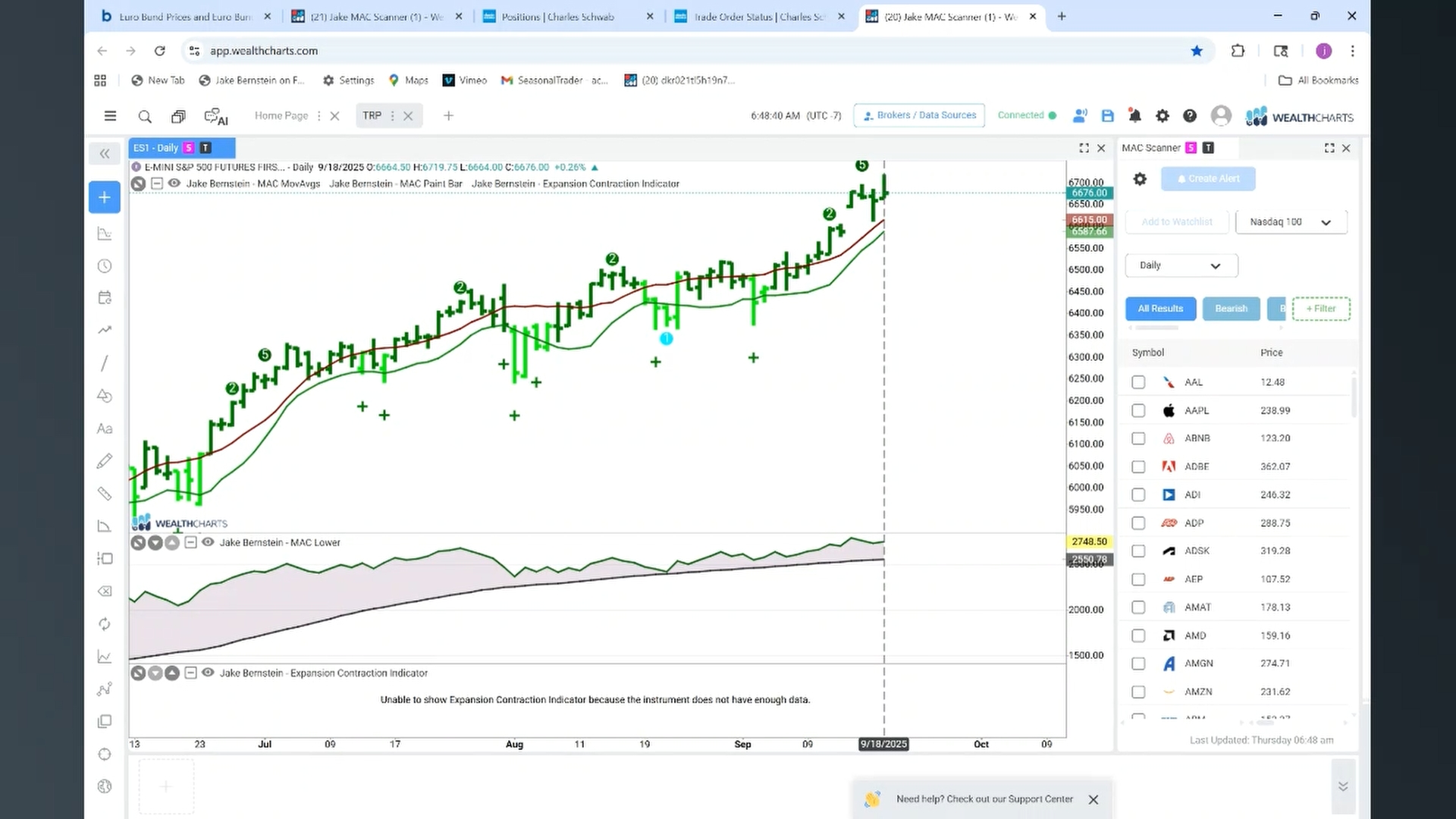1456x819 pixels.
Task: Select the TRP workspace tab
Action: tap(372, 116)
